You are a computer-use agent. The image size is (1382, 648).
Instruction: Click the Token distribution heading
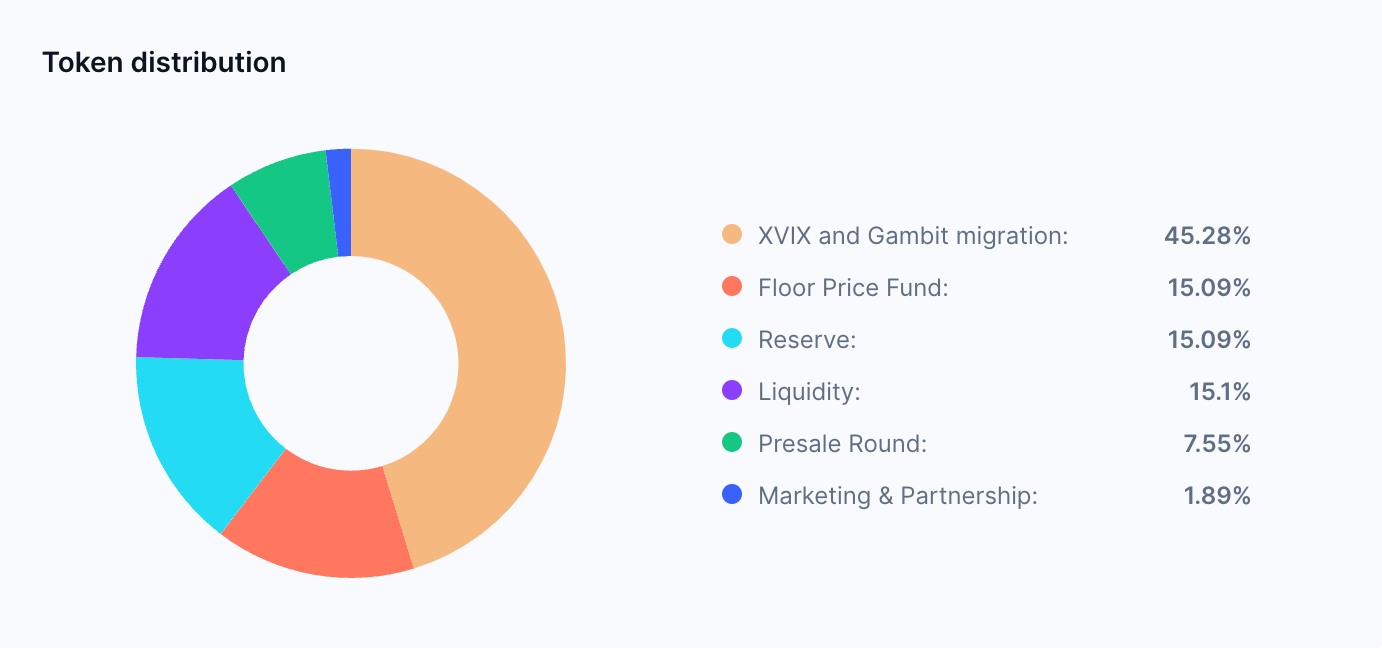click(164, 62)
